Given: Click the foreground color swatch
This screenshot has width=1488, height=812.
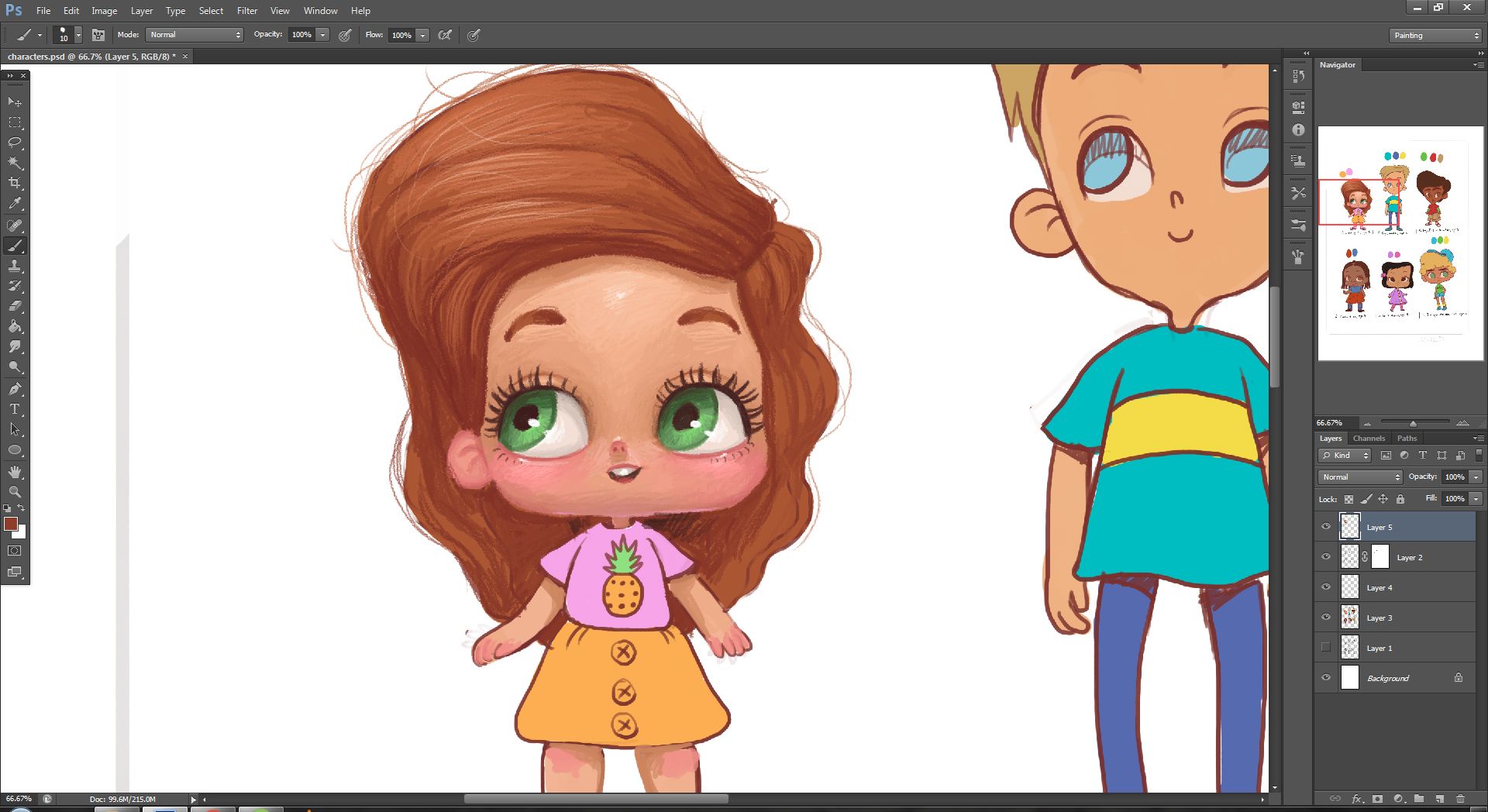Looking at the screenshot, I should pyautogui.click(x=11, y=524).
